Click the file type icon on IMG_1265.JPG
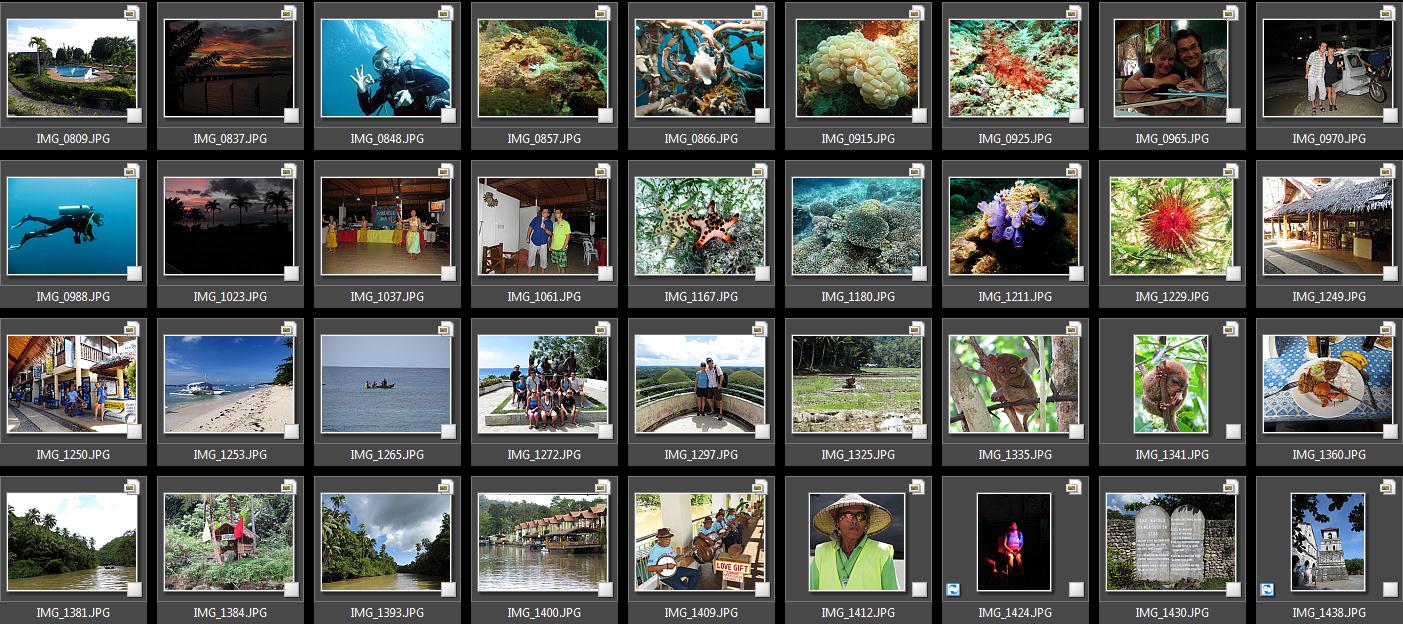Viewport: 1403px width, 624px height. 446,329
